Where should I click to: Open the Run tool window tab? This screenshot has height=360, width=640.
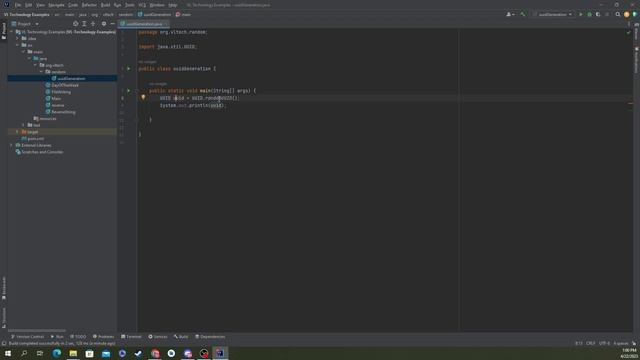tap(57, 337)
